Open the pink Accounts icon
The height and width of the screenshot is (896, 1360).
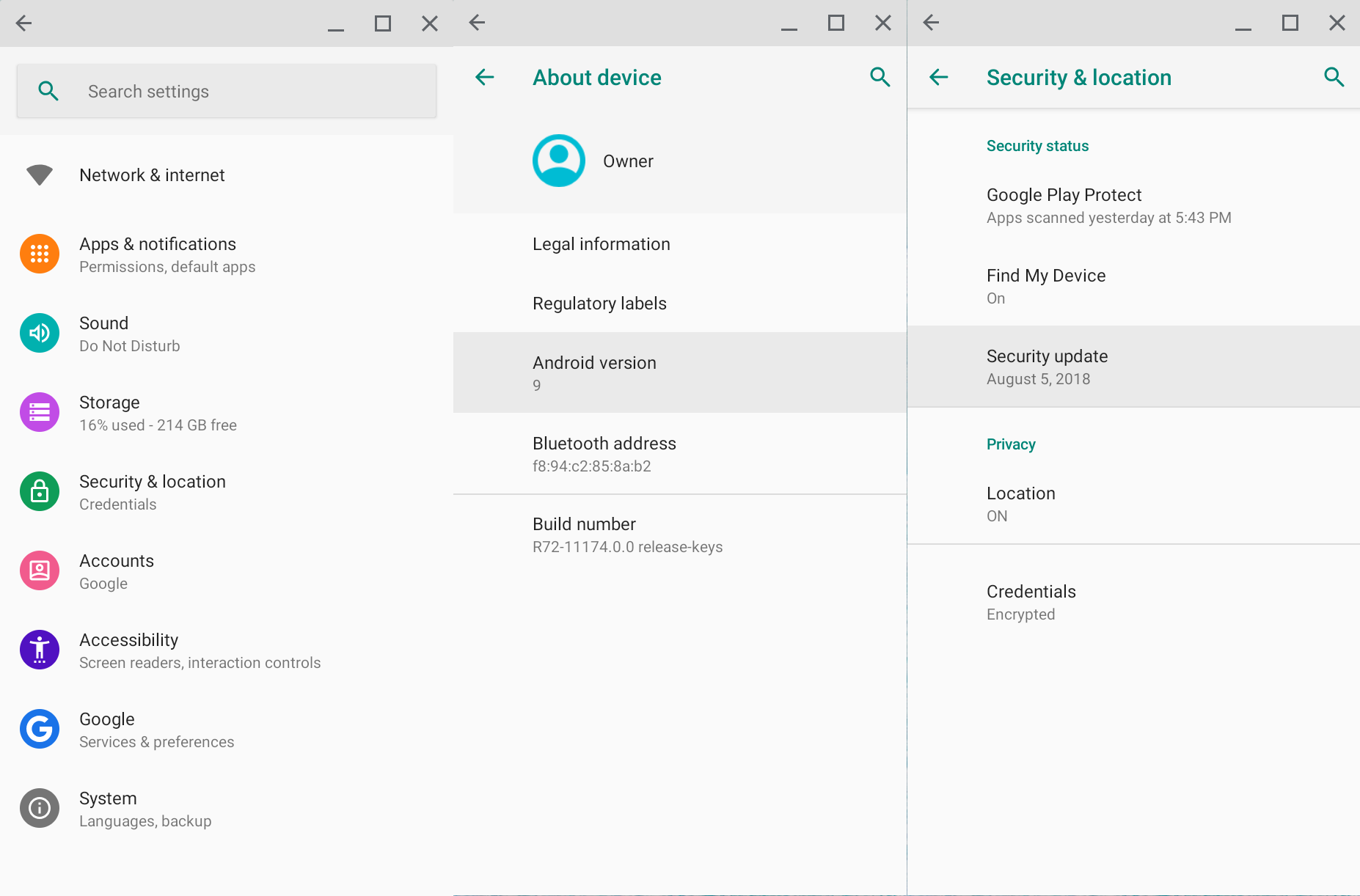click(x=40, y=570)
